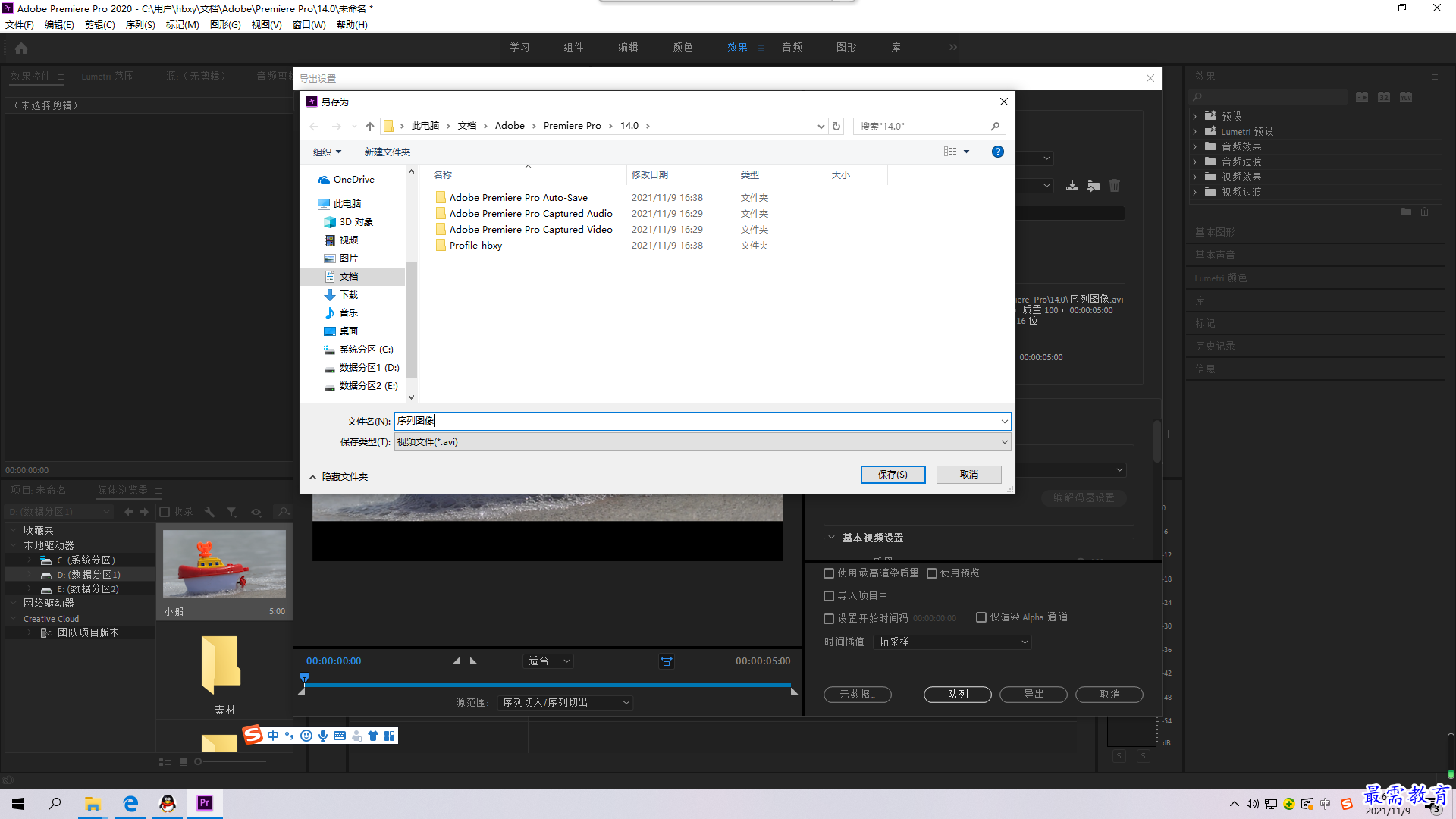The image size is (1456, 819).
Task: Open the file name dropdown arrow
Action: [x=1004, y=422]
